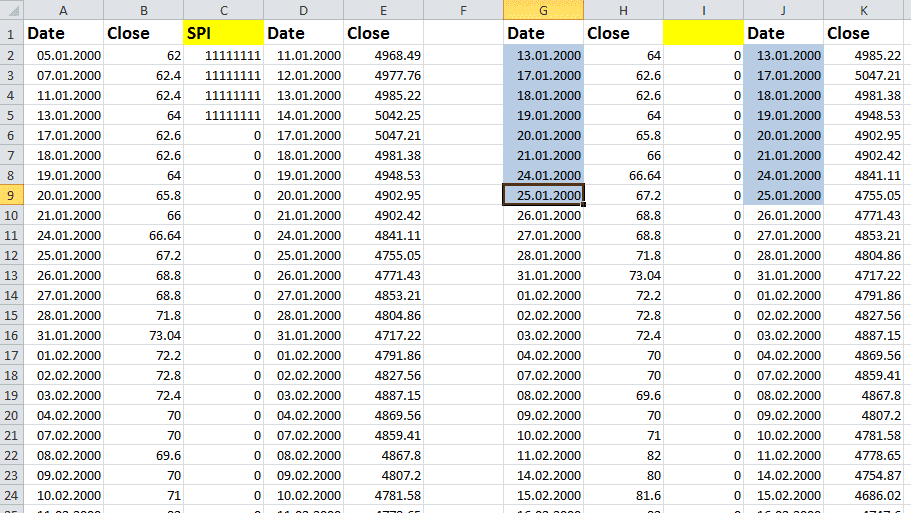Select row header 16
This screenshot has height=513, width=911.
click(x=11, y=335)
